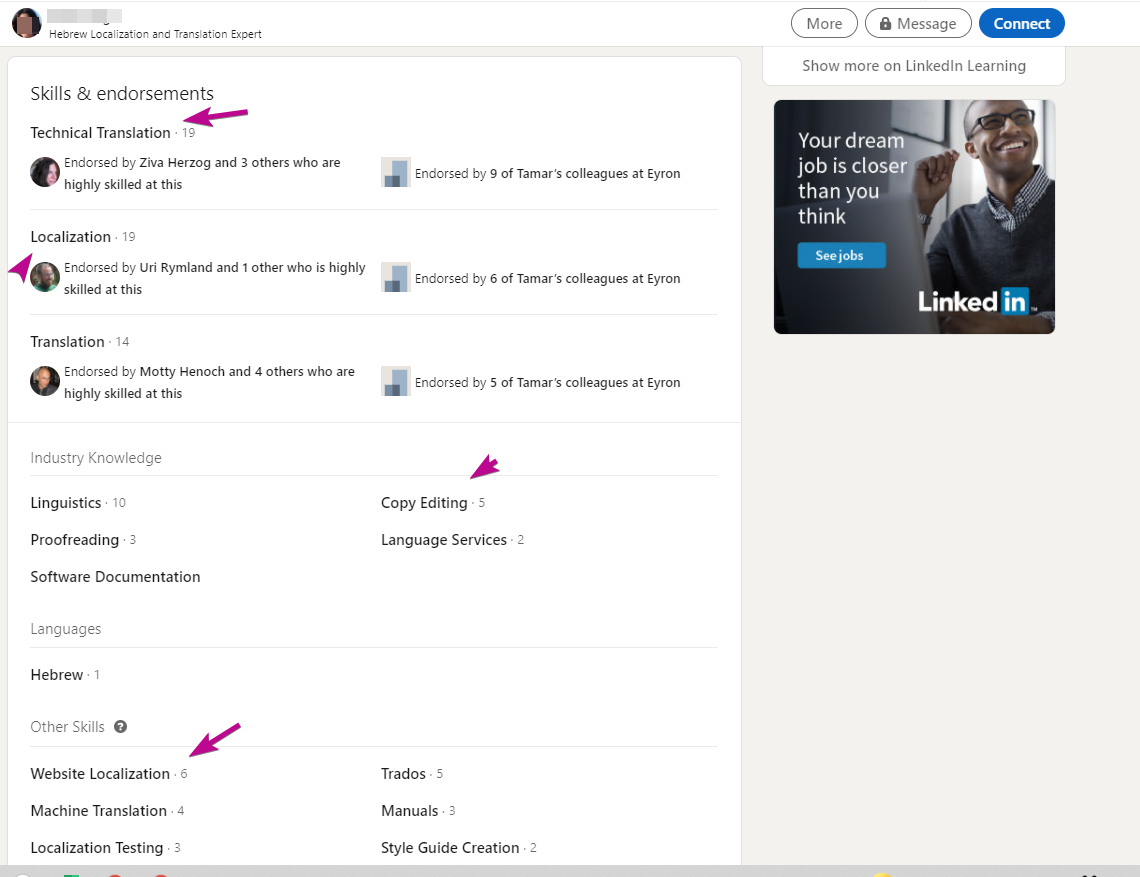Screen dimensions: 1140x877
Task: Open the Style Guide Creation skill
Action: tap(450, 848)
